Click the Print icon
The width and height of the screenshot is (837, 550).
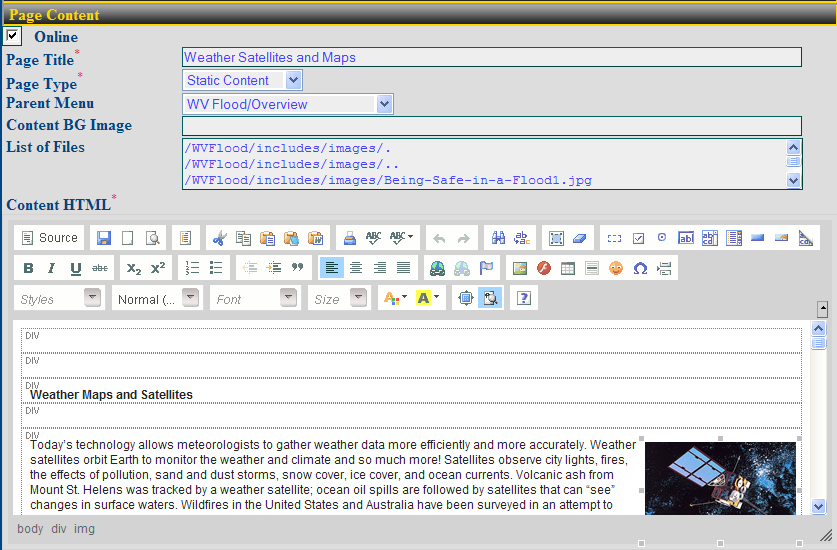click(350, 238)
